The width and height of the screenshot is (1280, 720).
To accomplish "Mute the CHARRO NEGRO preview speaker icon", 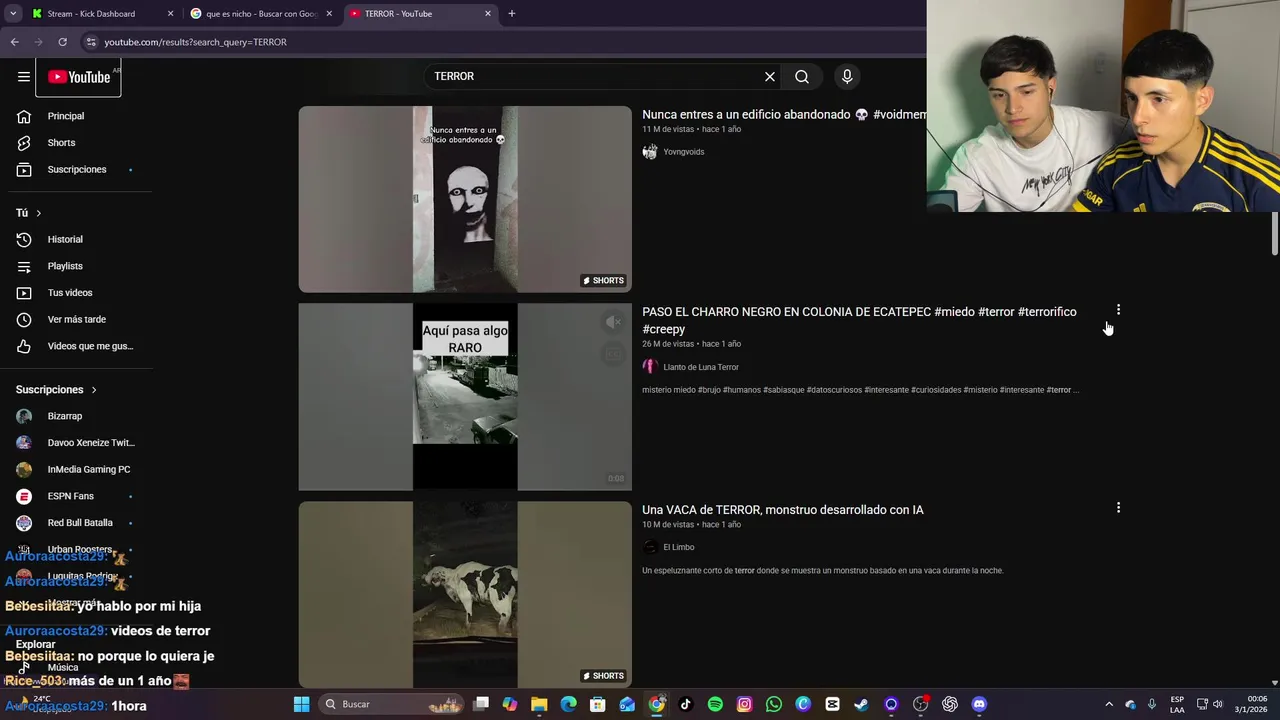I will pos(613,321).
